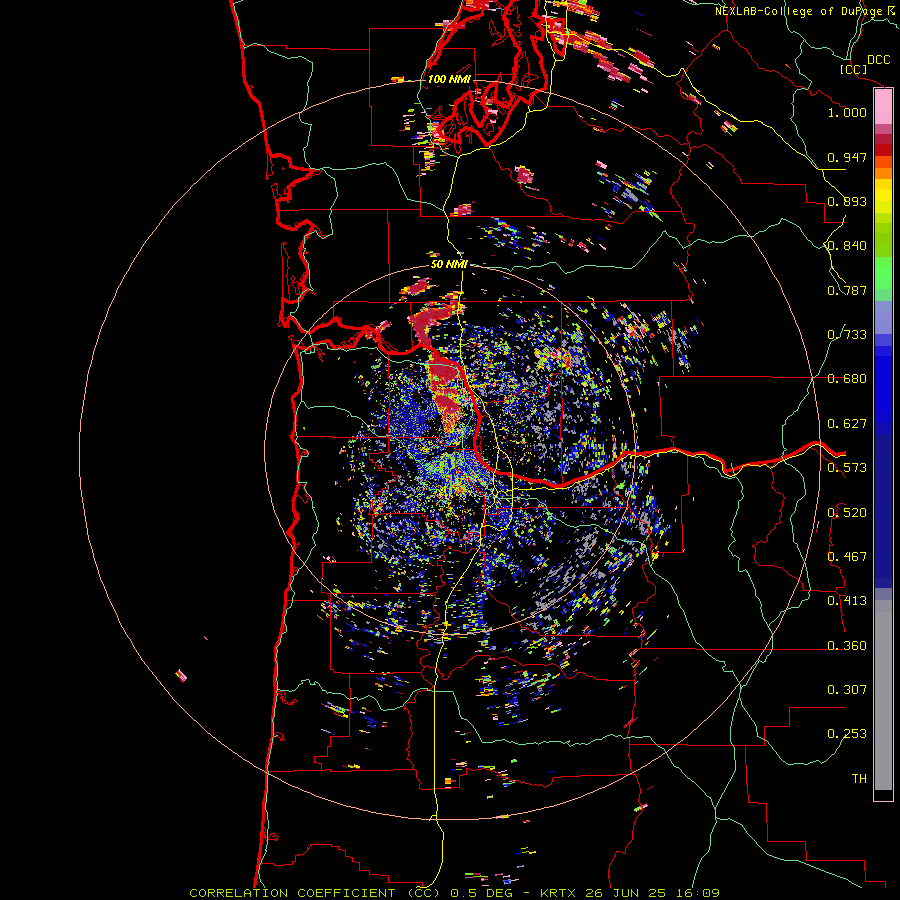This screenshot has height=900, width=900.
Task: Select the 0.840 scale value
Action: coord(847,246)
